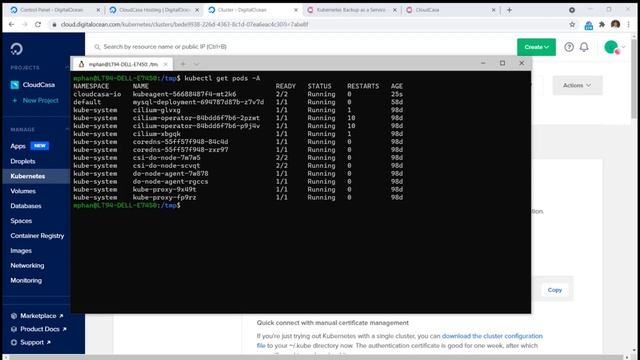This screenshot has width=640, height=360.
Task: Click the blue extension icon in toolbar
Action: [589, 25]
